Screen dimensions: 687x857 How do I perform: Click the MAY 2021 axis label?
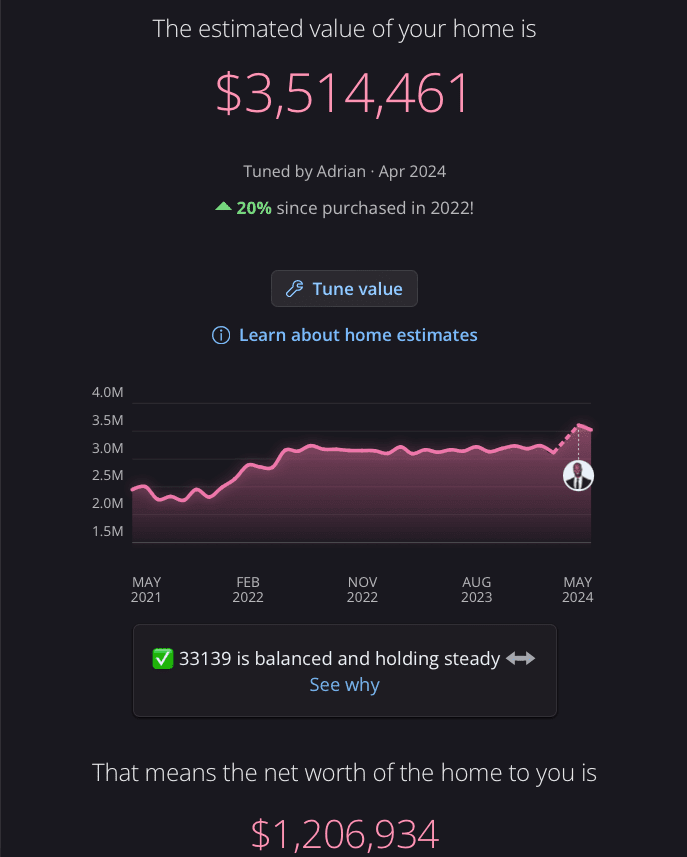coord(146,590)
